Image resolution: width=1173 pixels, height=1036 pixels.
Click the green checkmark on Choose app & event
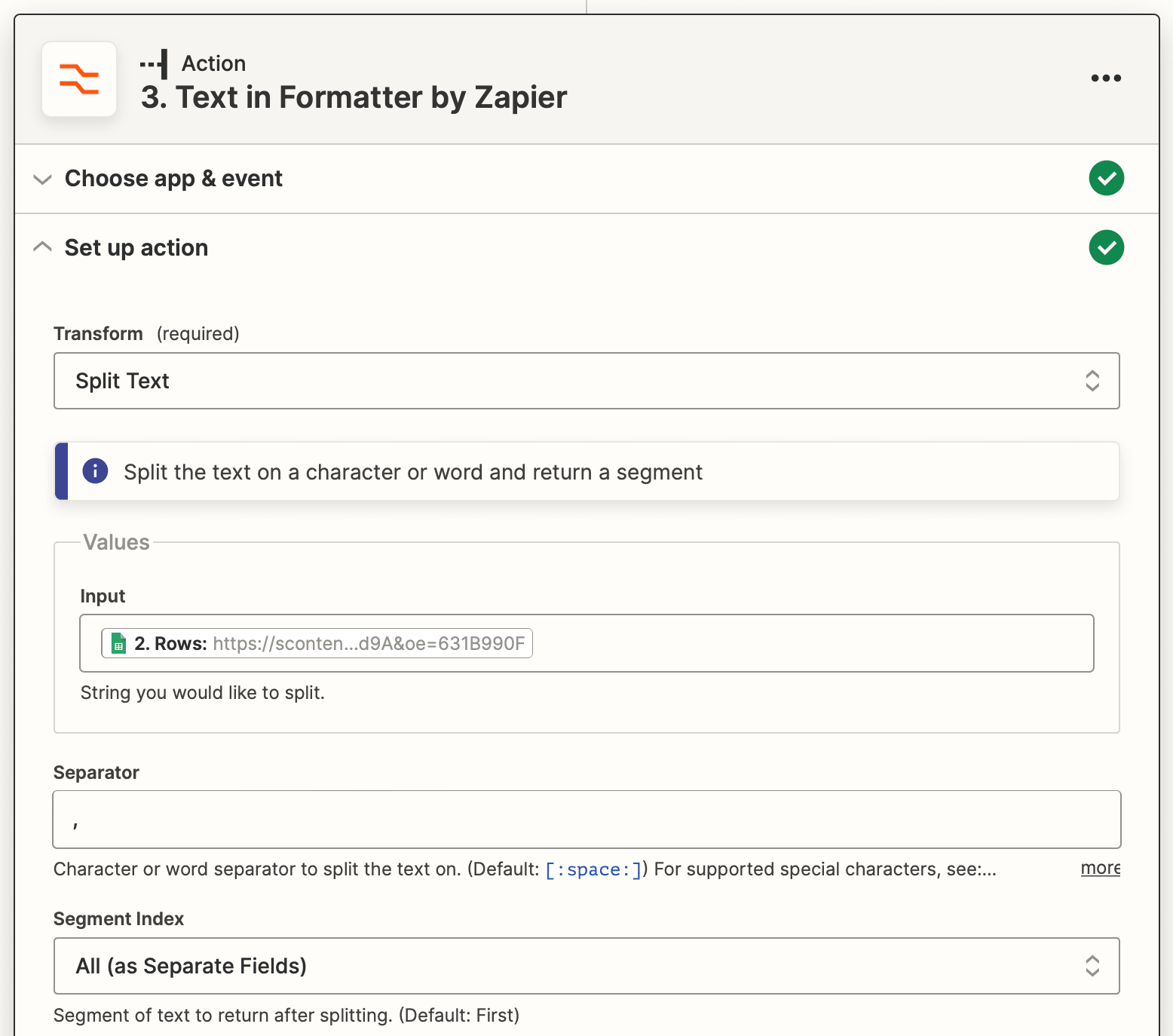pyautogui.click(x=1106, y=179)
